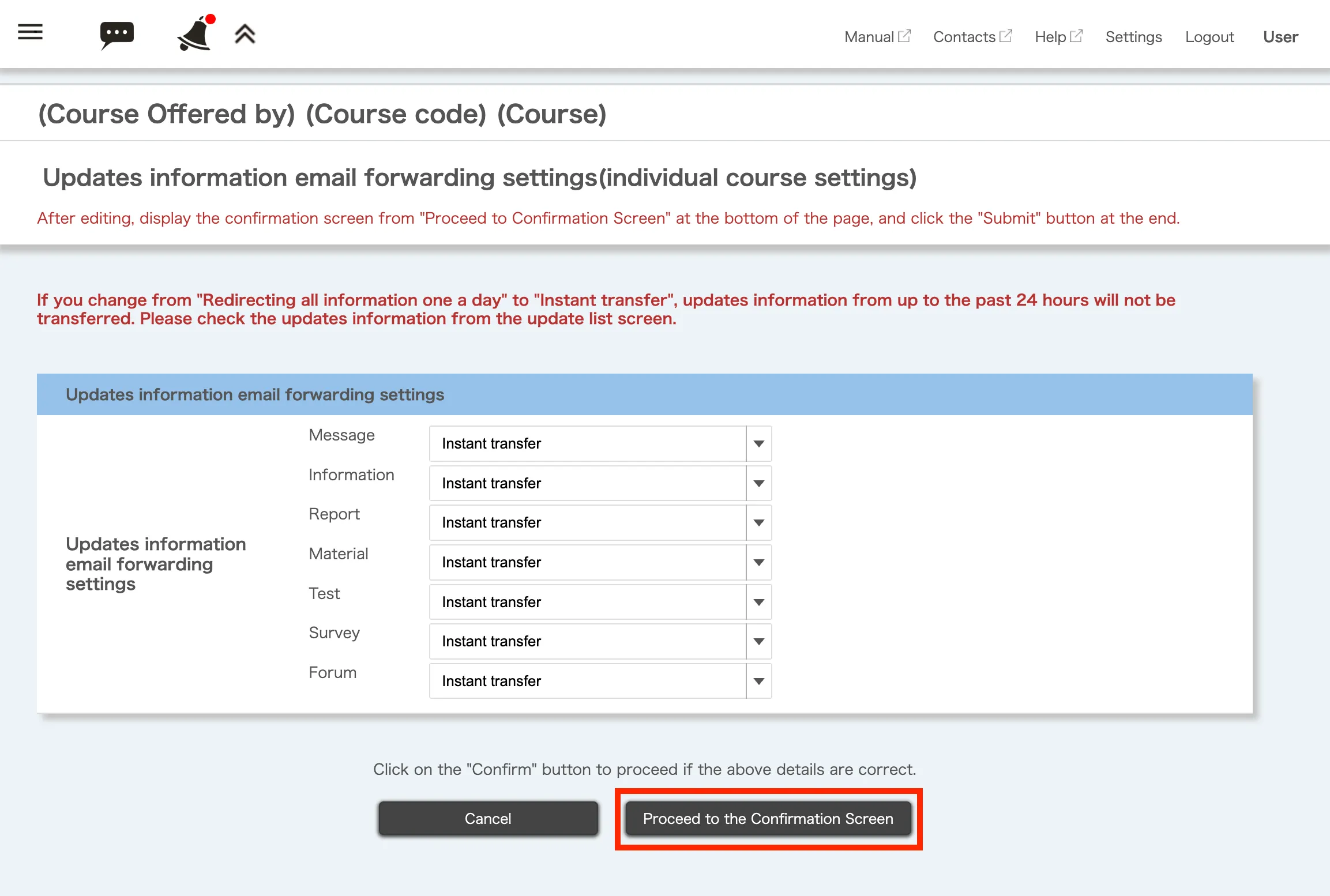
Task: Open the Report transfer dropdown
Action: point(600,522)
